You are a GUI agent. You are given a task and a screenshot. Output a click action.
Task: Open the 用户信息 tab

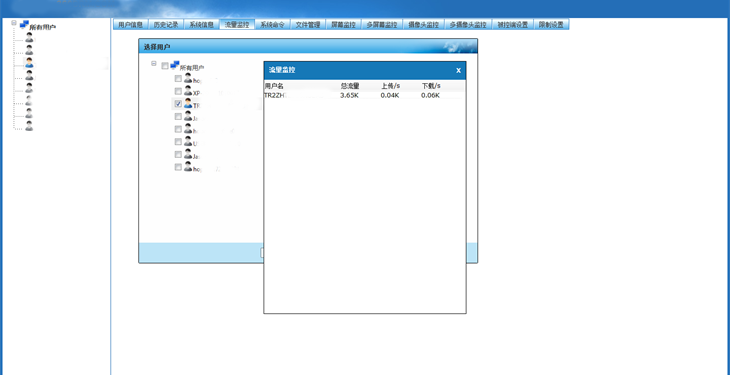pyautogui.click(x=130, y=25)
